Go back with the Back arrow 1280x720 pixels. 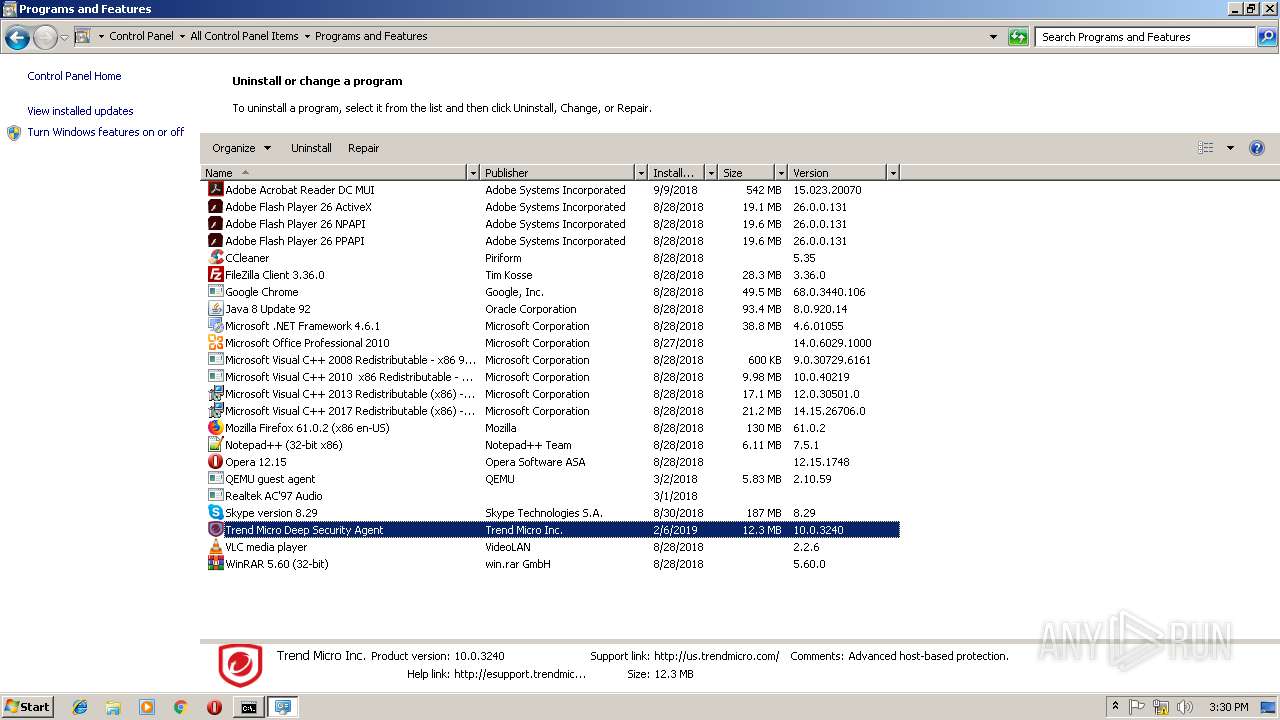point(17,38)
